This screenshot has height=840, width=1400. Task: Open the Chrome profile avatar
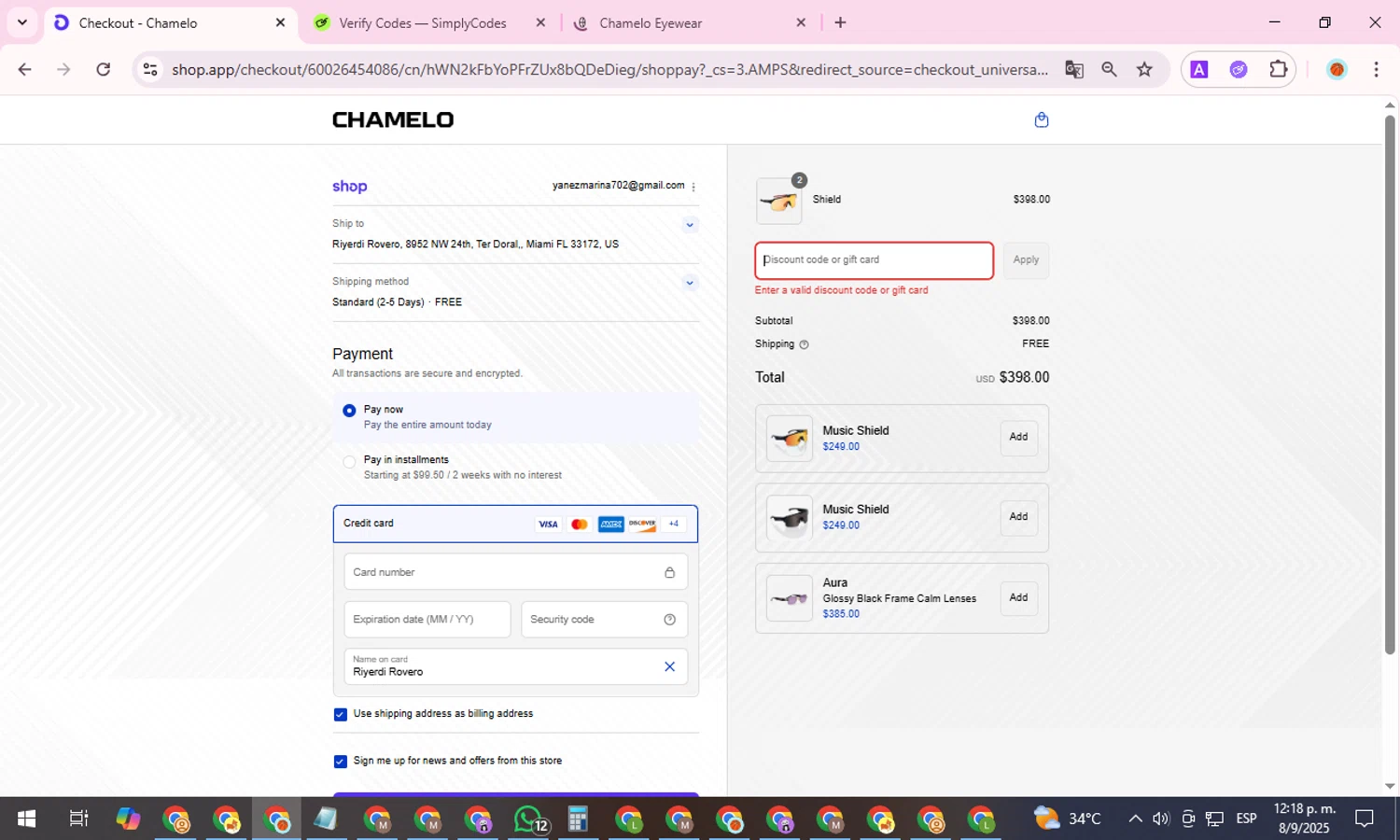point(1337,69)
